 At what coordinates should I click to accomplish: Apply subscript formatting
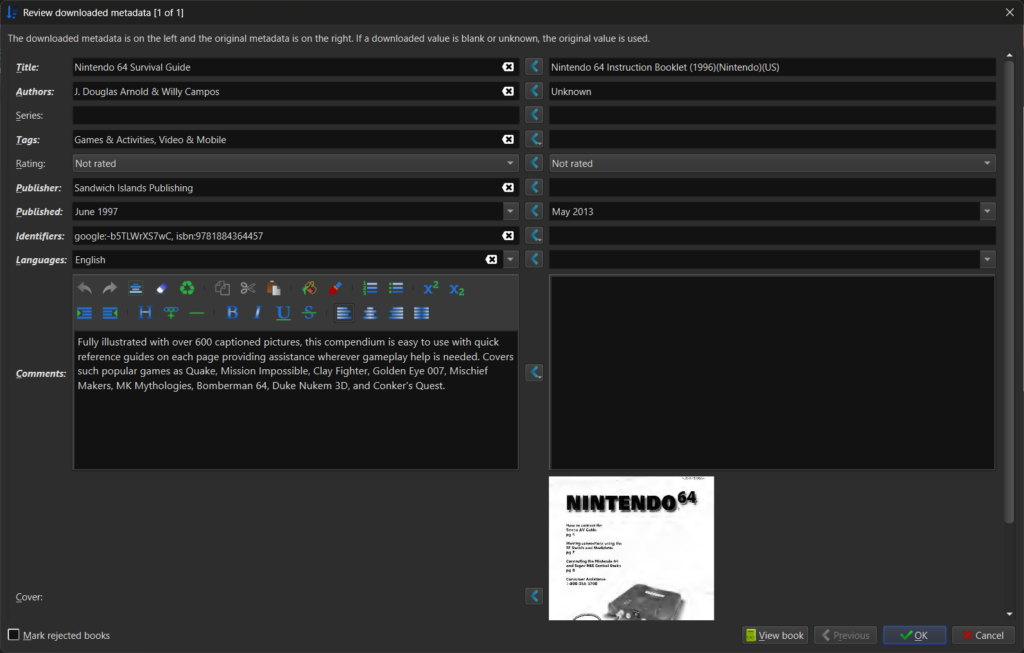[x=456, y=289]
